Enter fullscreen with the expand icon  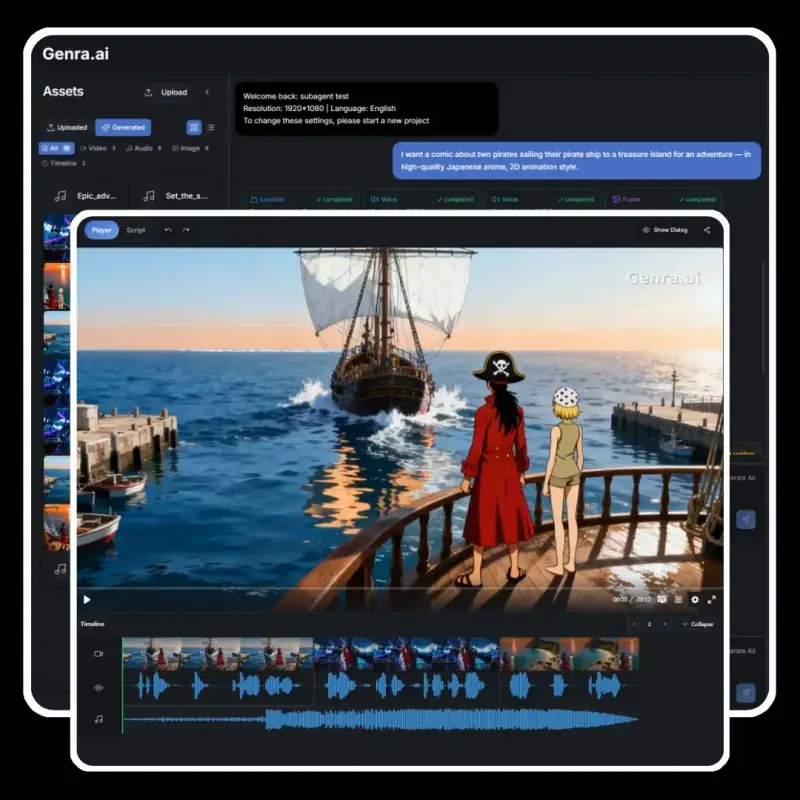point(712,600)
